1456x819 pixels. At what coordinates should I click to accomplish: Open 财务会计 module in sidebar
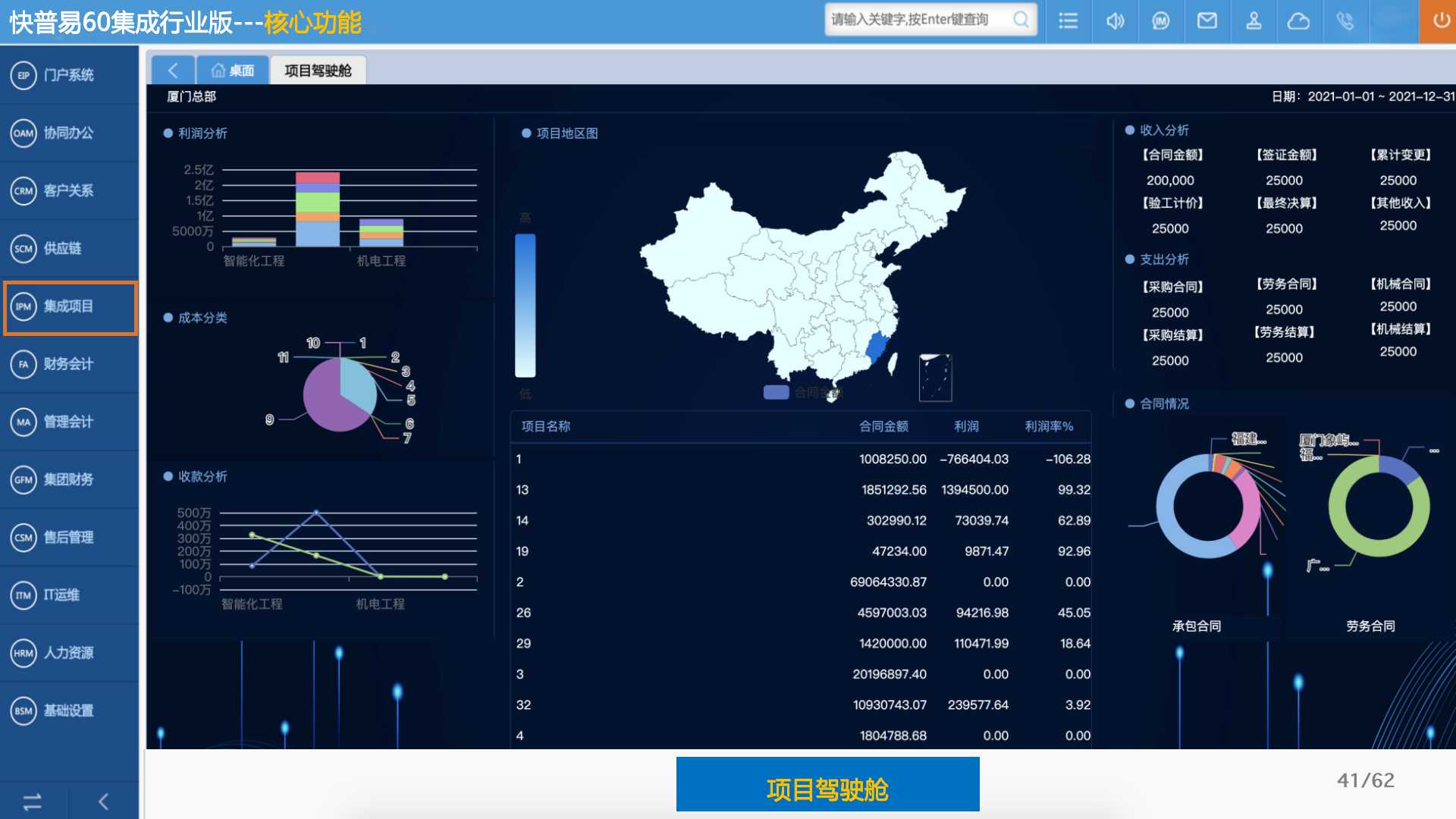(69, 364)
